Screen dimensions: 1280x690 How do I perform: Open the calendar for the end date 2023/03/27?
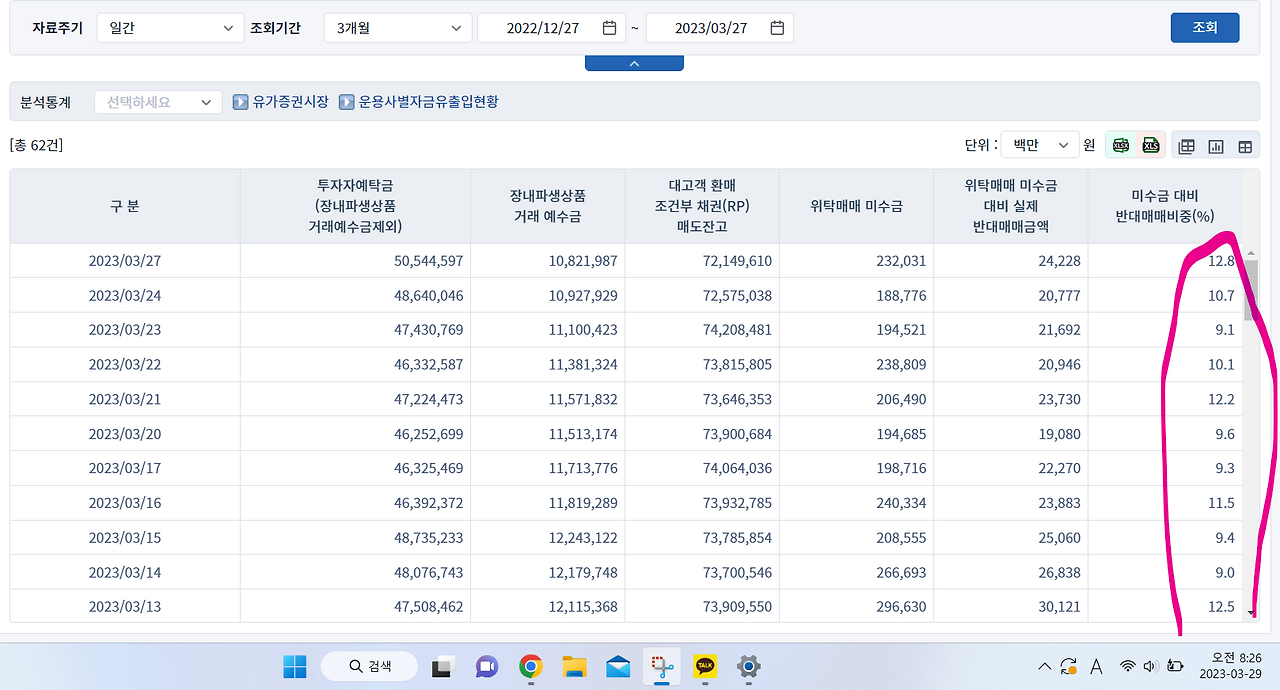point(777,28)
